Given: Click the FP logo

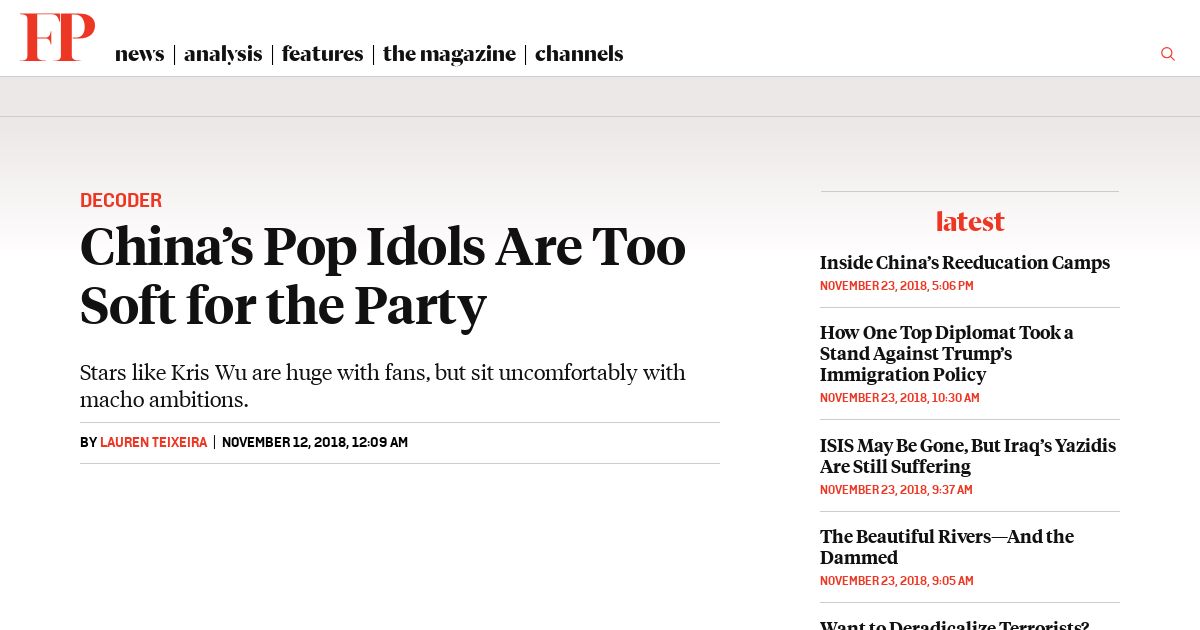Looking at the screenshot, I should pos(58,38).
